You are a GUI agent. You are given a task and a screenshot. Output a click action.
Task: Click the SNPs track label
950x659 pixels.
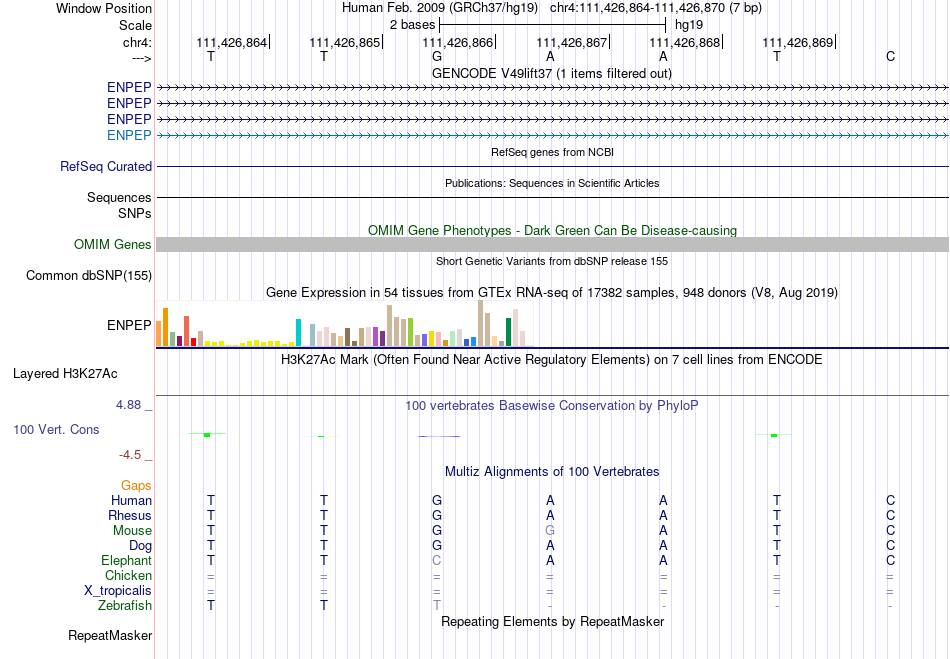coord(135,213)
